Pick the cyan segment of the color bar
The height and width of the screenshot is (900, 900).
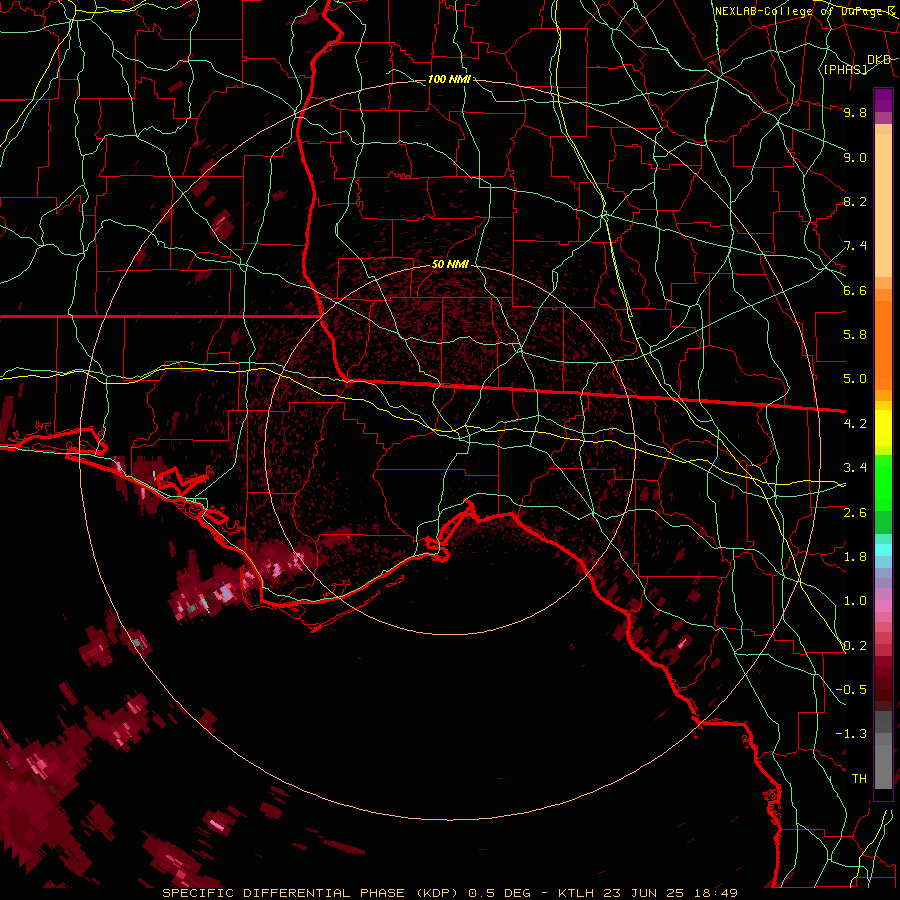883,550
